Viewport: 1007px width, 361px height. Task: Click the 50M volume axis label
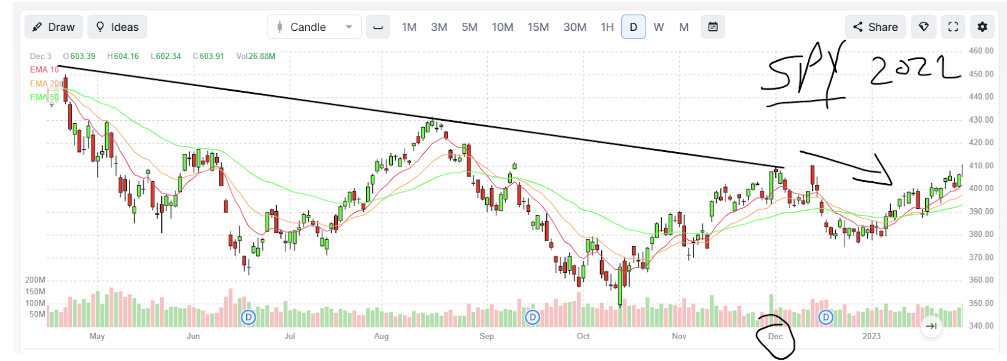point(37,314)
